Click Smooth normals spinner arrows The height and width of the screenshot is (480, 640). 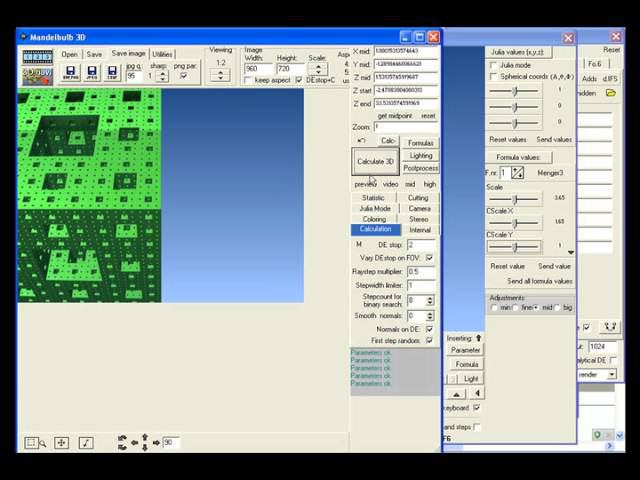point(429,316)
